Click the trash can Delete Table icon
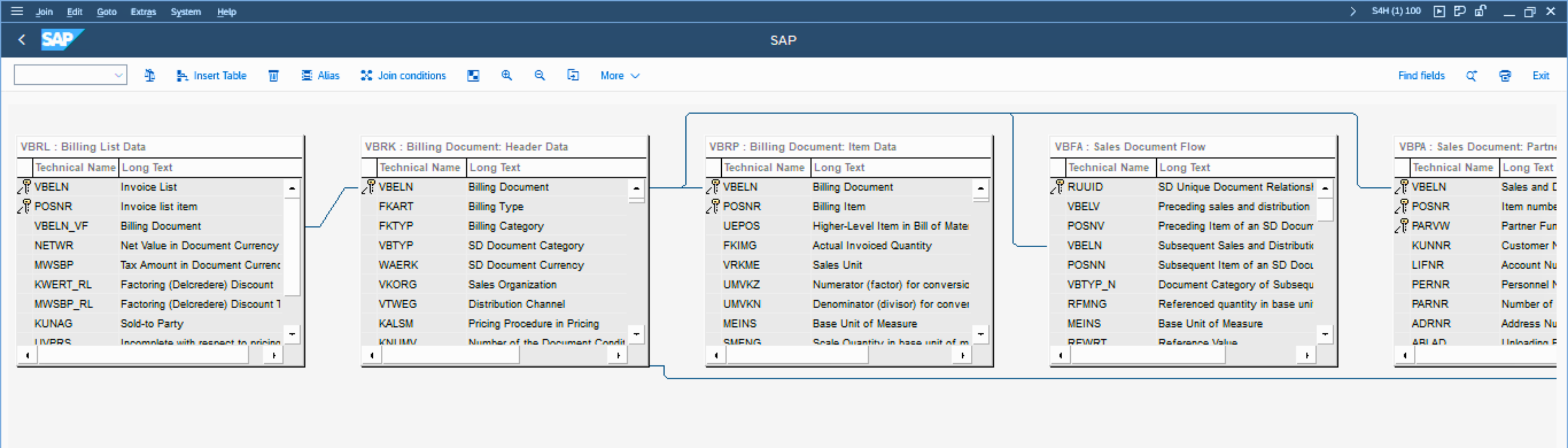Image resolution: width=1568 pixels, height=448 pixels. click(273, 75)
